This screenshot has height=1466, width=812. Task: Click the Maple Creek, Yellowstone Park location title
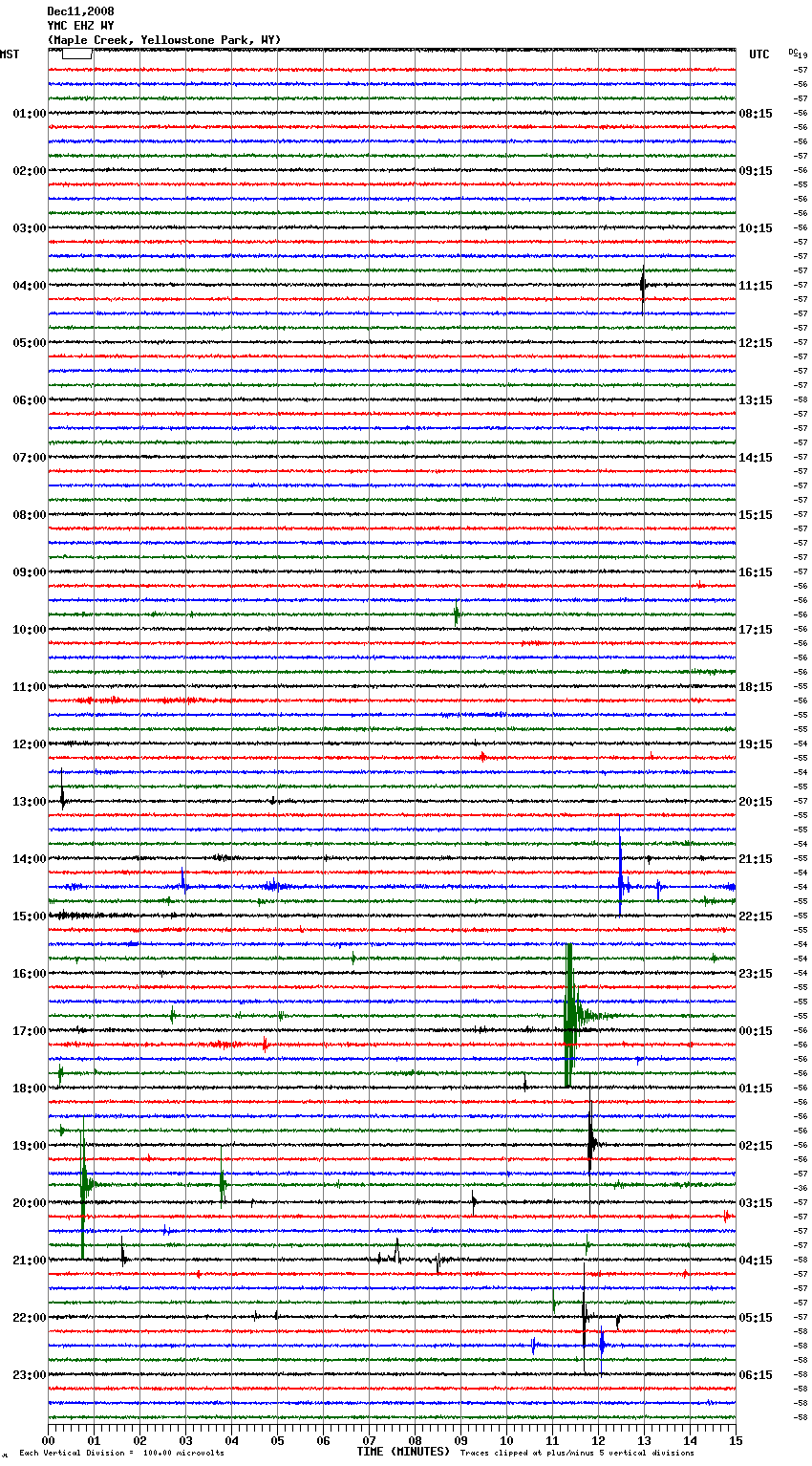(x=164, y=40)
